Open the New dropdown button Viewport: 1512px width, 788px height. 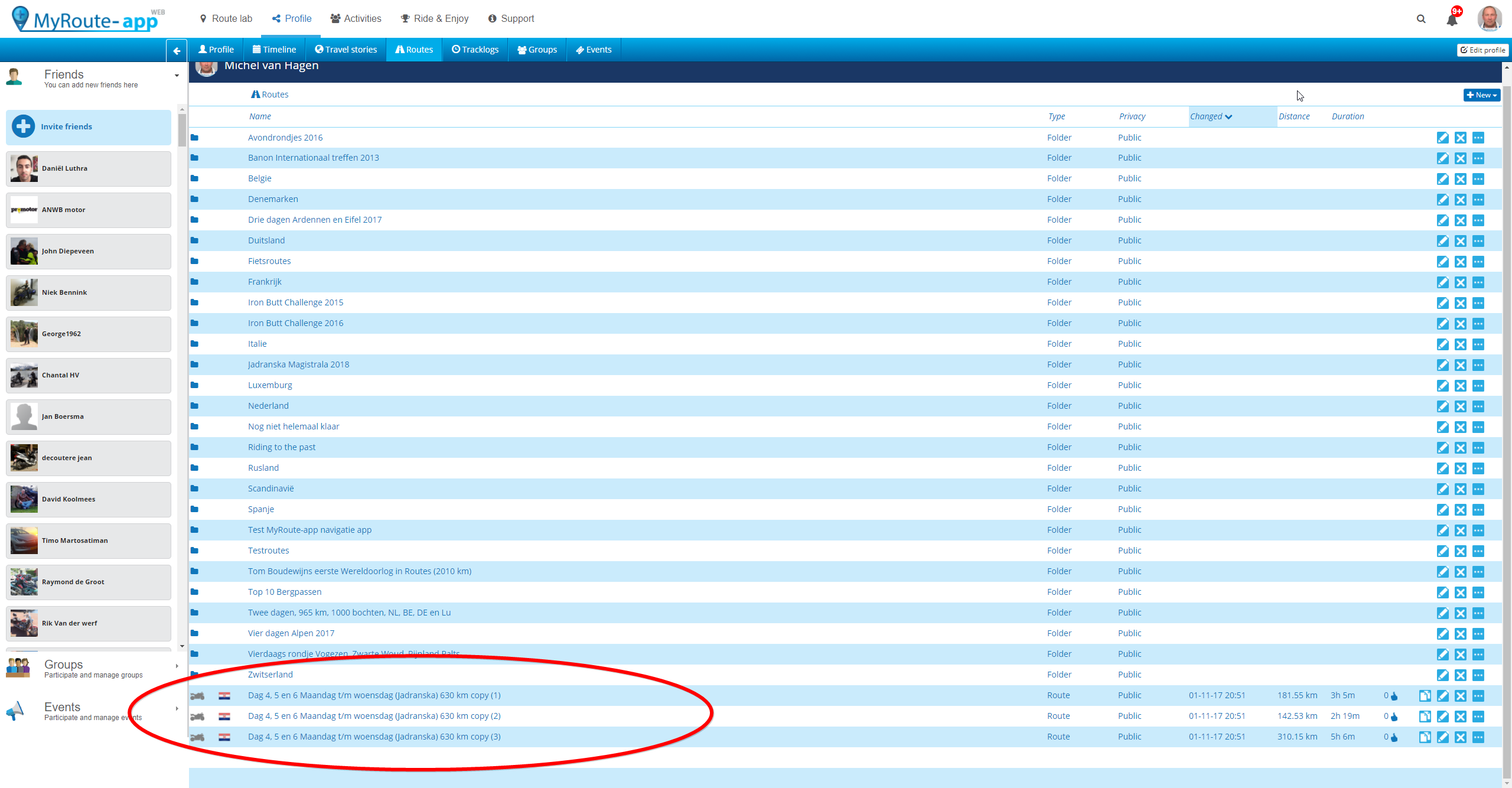(1481, 95)
